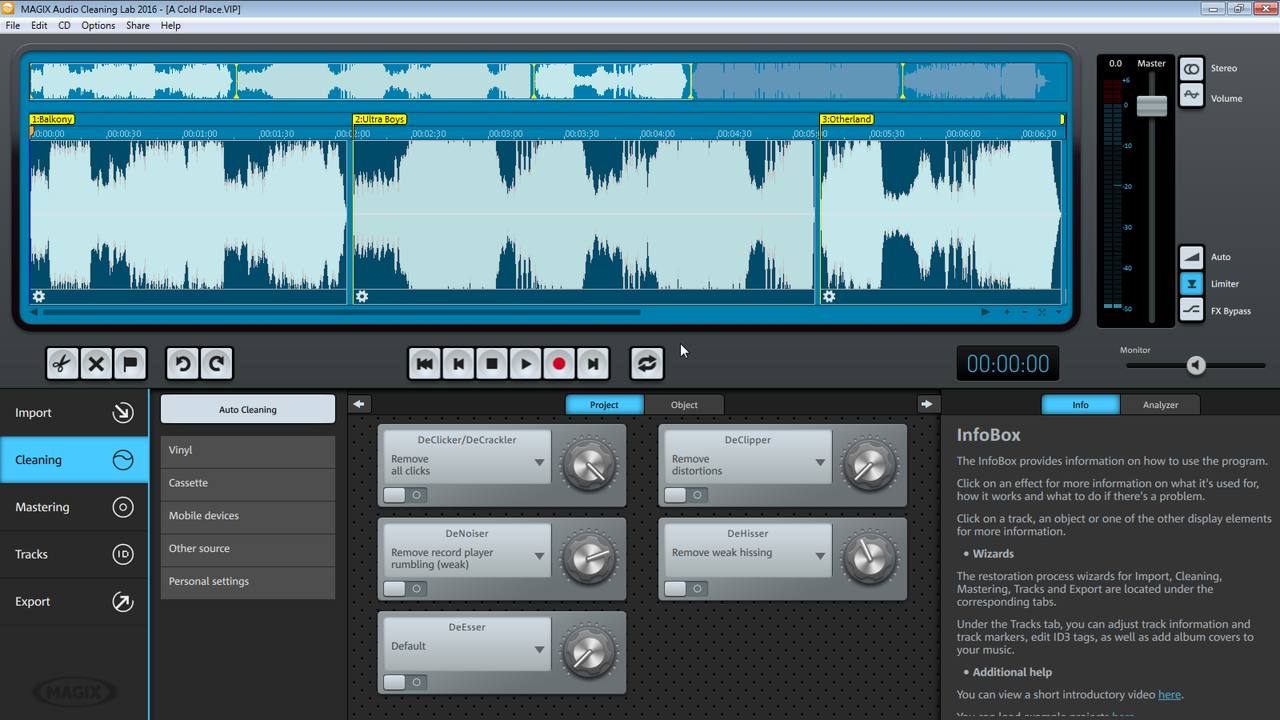Click the set marker flag icon

point(130,364)
